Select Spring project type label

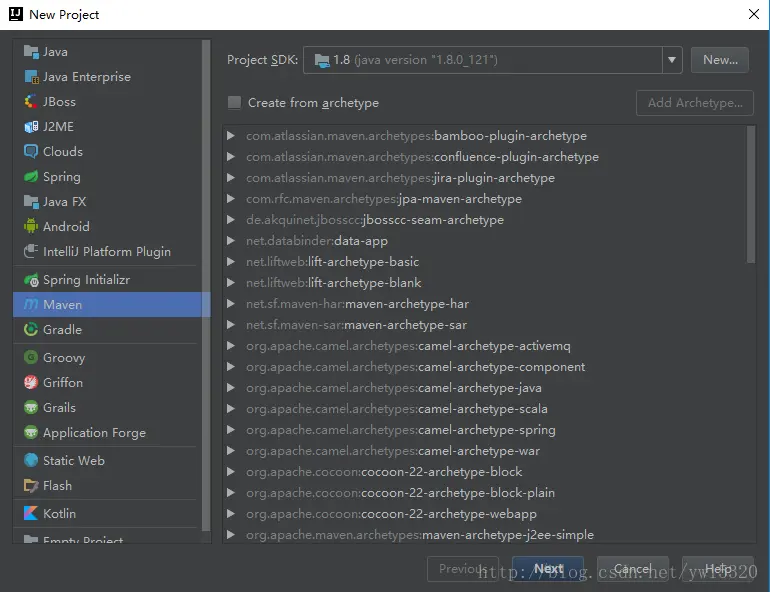(62, 177)
